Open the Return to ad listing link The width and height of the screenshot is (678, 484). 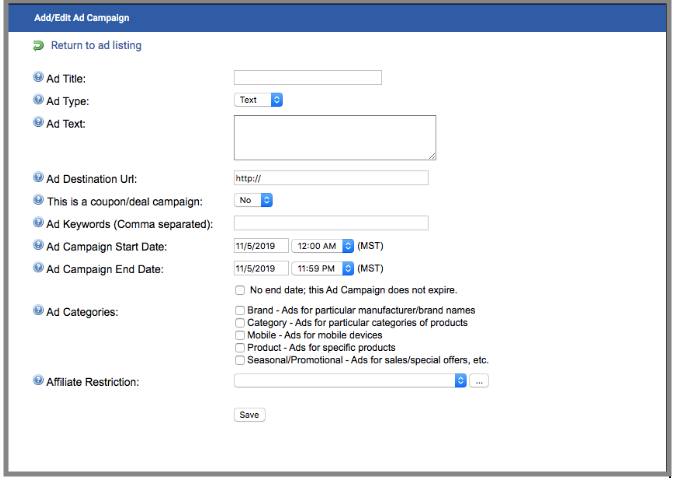[96, 45]
